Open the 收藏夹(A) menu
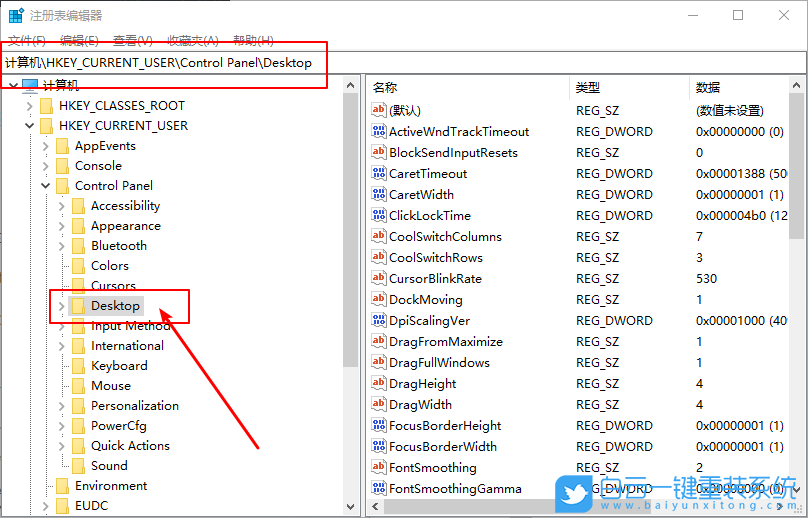Viewport: 808px width, 518px height. click(x=192, y=40)
